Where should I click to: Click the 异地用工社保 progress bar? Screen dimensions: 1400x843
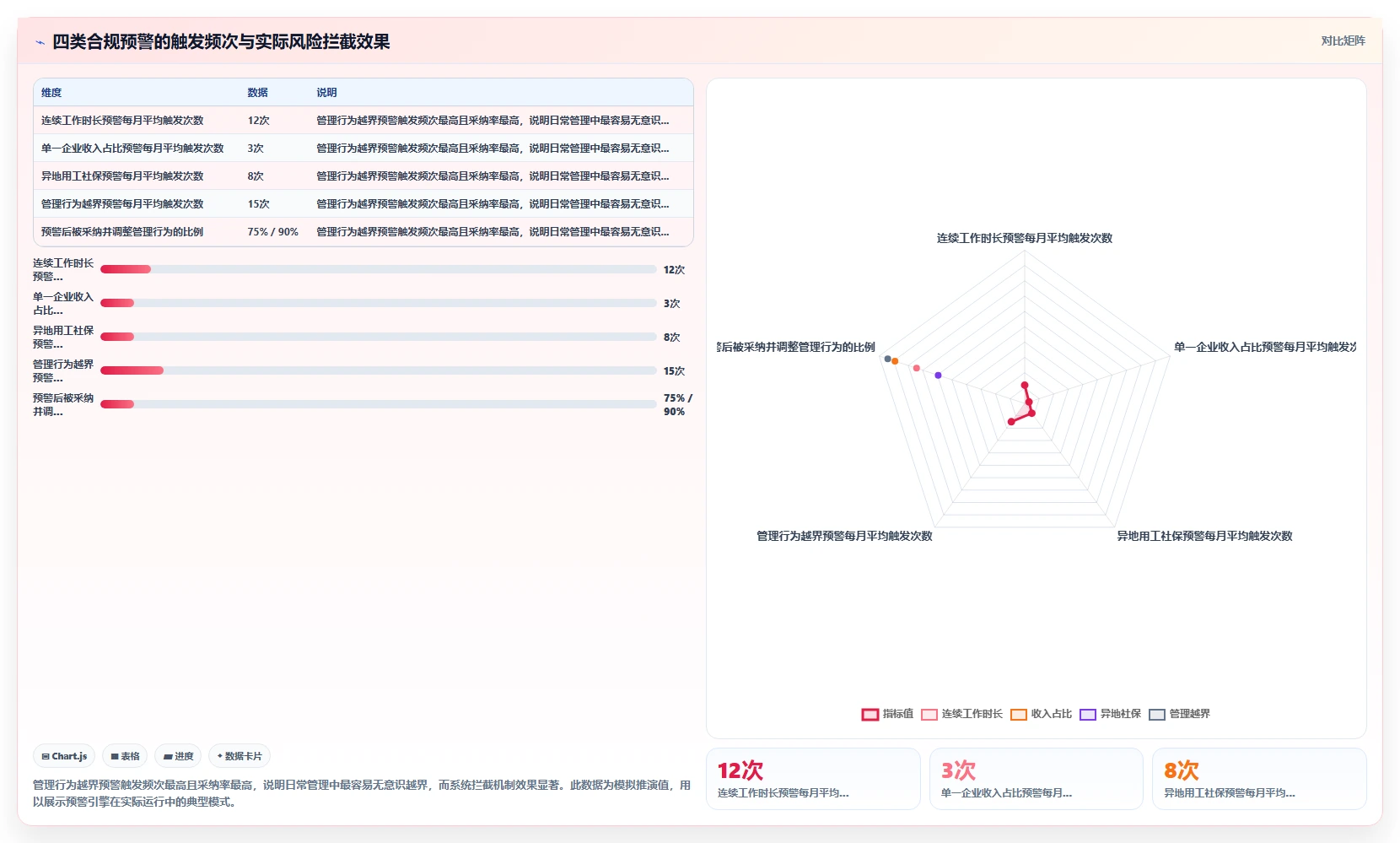click(378, 337)
